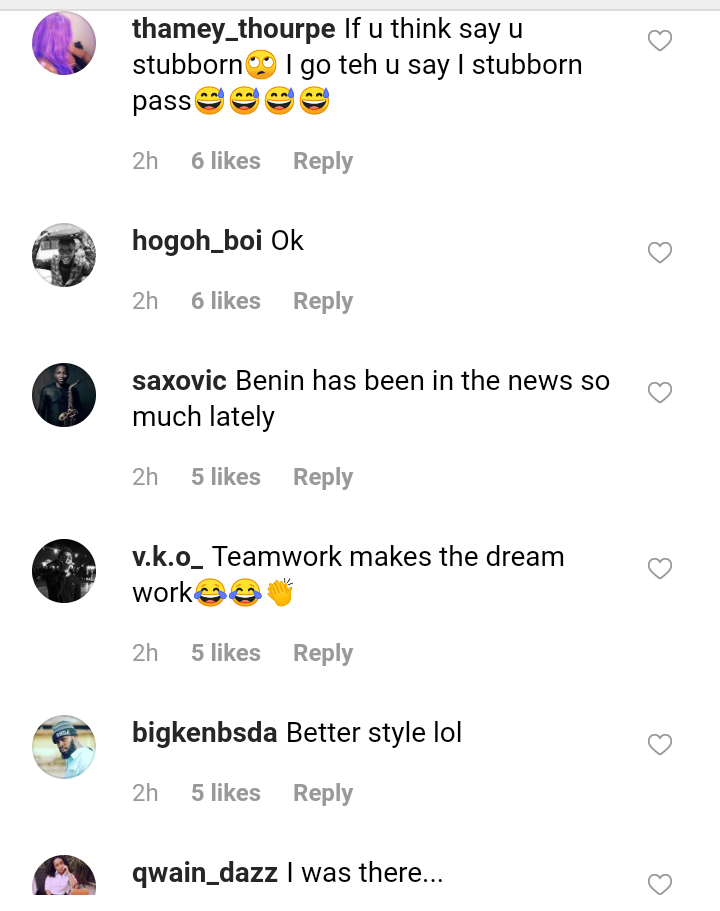Tap the heart beside qwain_dazz's comment
This screenshot has height=911, width=720.
coord(660,884)
